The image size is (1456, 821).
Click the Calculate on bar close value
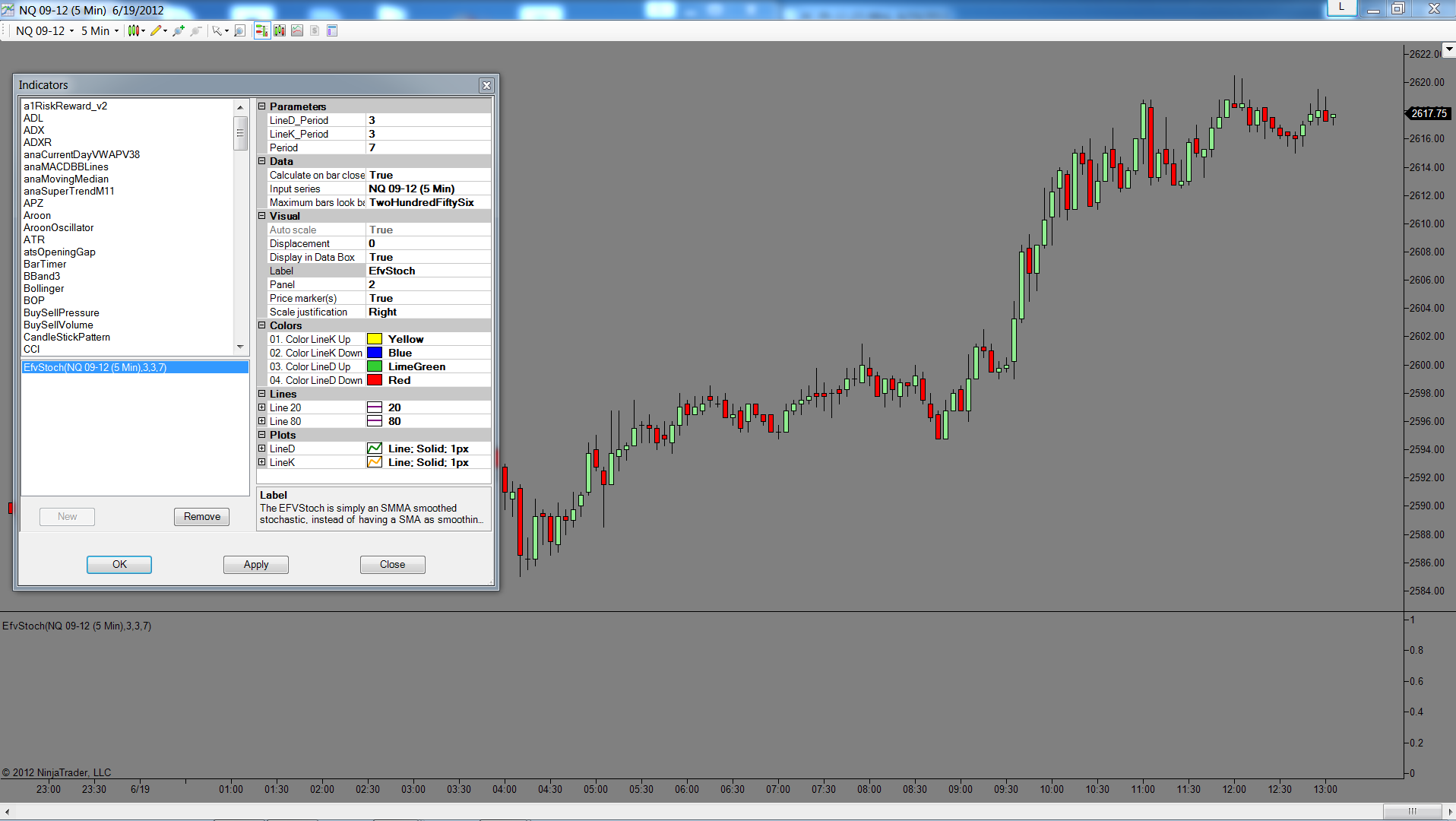[x=429, y=175]
